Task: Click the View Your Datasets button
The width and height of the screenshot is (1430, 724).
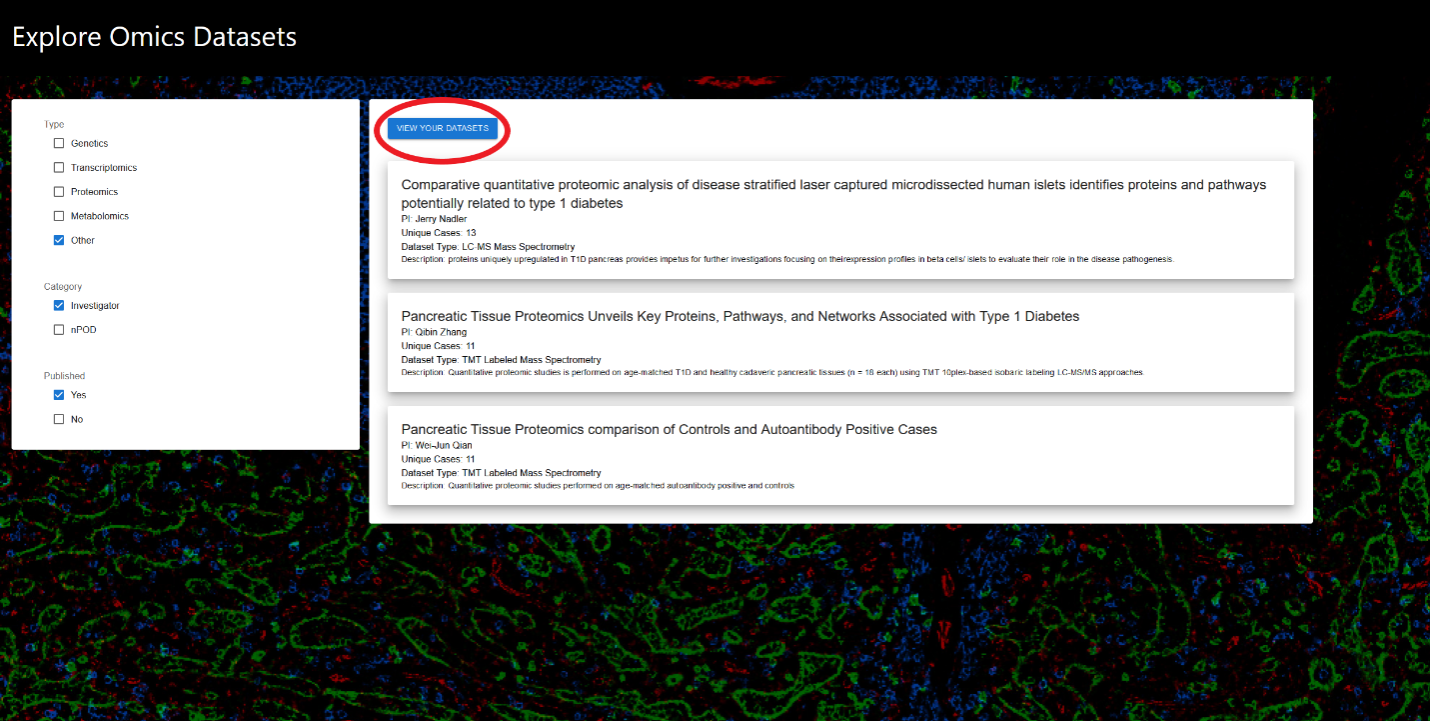Action: (442, 128)
